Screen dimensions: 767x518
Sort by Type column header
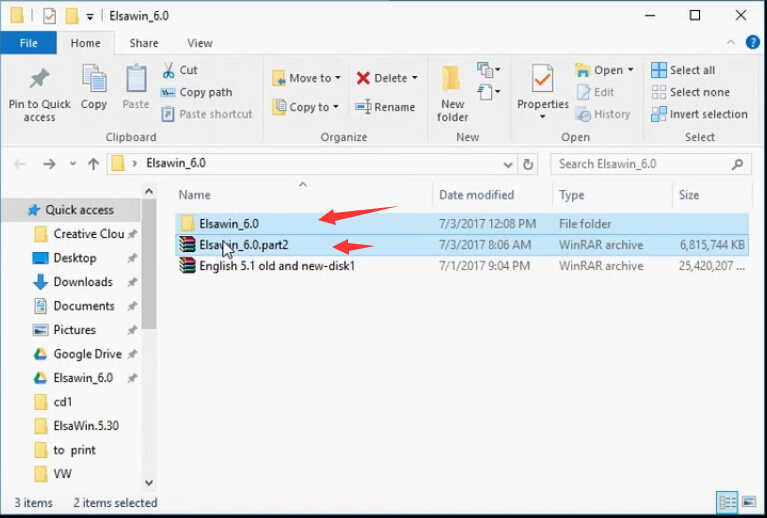pyautogui.click(x=571, y=195)
